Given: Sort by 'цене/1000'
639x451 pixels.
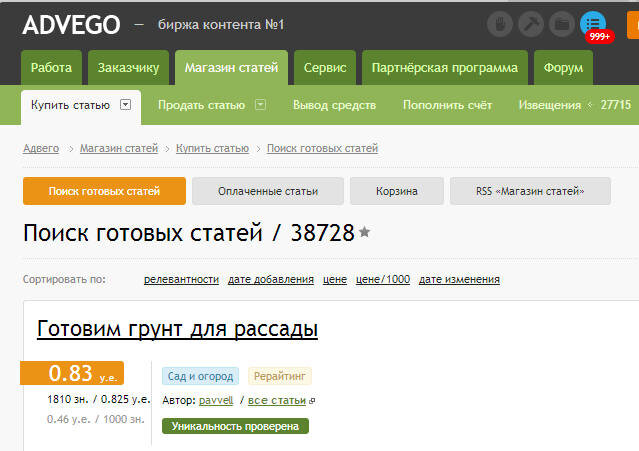Looking at the screenshot, I should pyautogui.click(x=383, y=279).
